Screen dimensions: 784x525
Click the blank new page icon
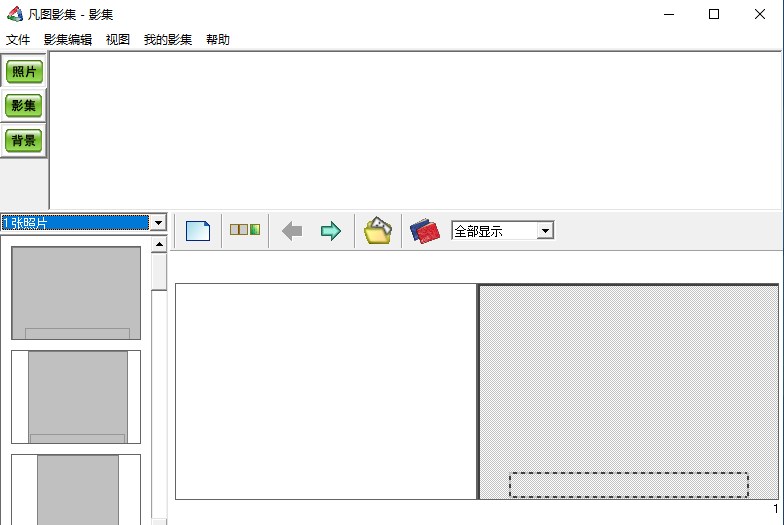point(198,230)
